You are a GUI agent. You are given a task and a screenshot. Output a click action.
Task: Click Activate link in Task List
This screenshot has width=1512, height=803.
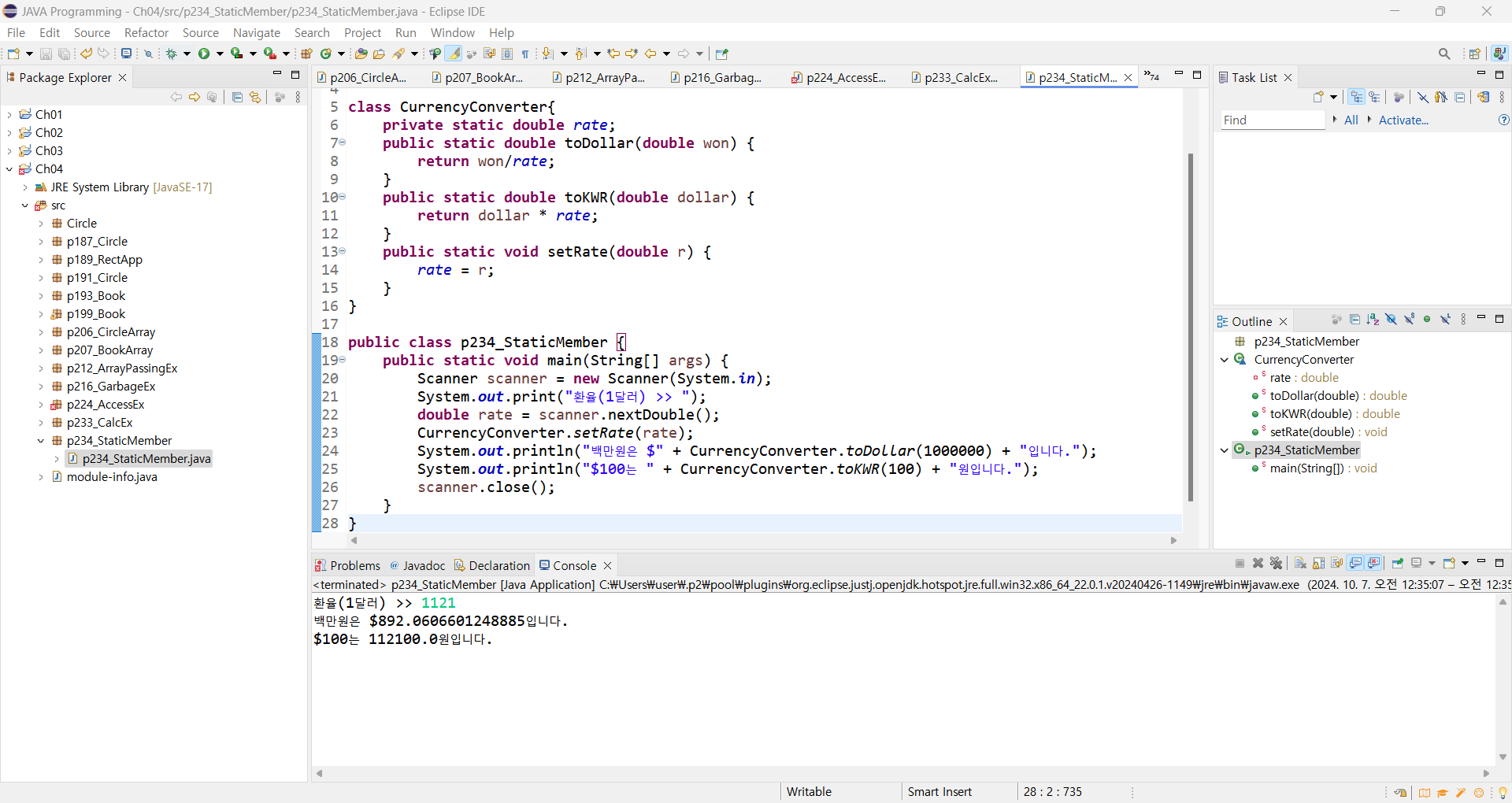pyautogui.click(x=1403, y=120)
